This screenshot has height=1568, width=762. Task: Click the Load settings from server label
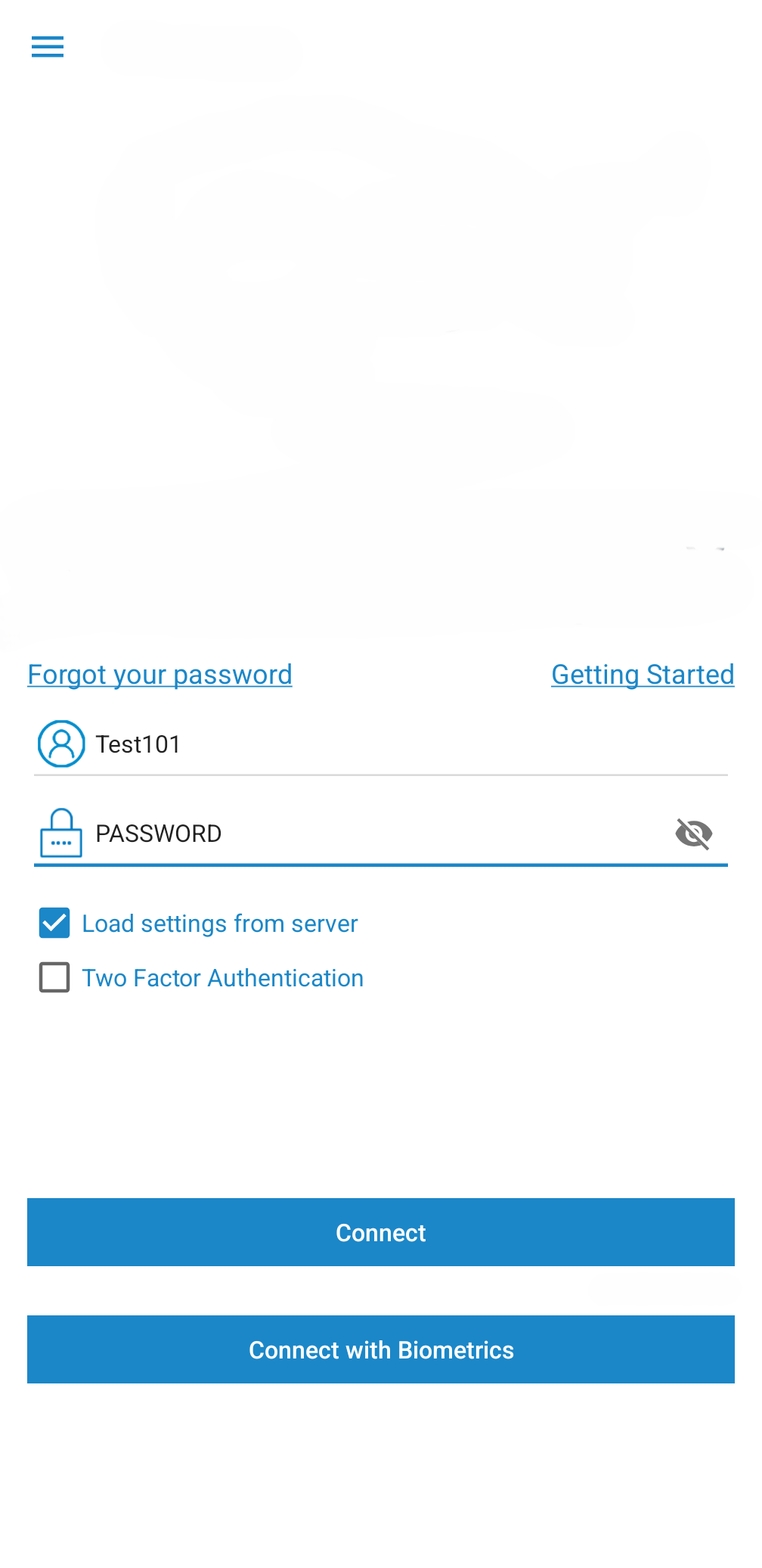[x=219, y=924]
